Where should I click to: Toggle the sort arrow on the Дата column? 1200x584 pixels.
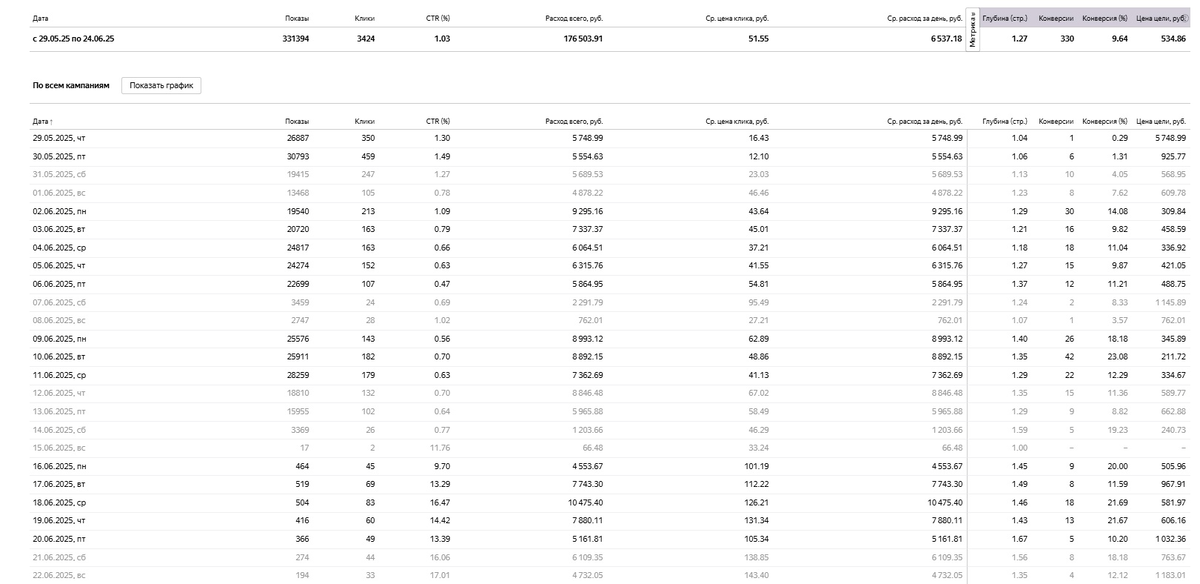pos(53,121)
